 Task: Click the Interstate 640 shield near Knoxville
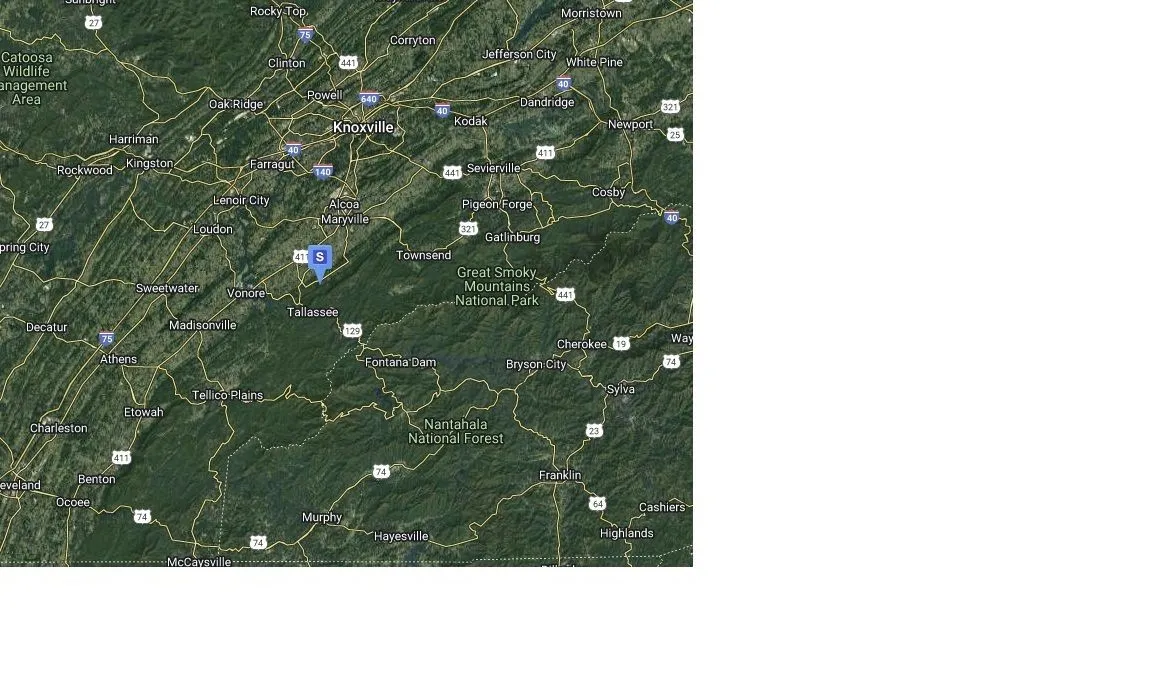pos(369,98)
